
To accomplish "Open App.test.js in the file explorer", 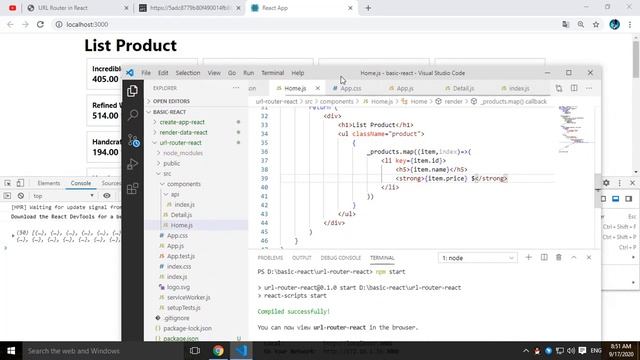I will [181, 256].
